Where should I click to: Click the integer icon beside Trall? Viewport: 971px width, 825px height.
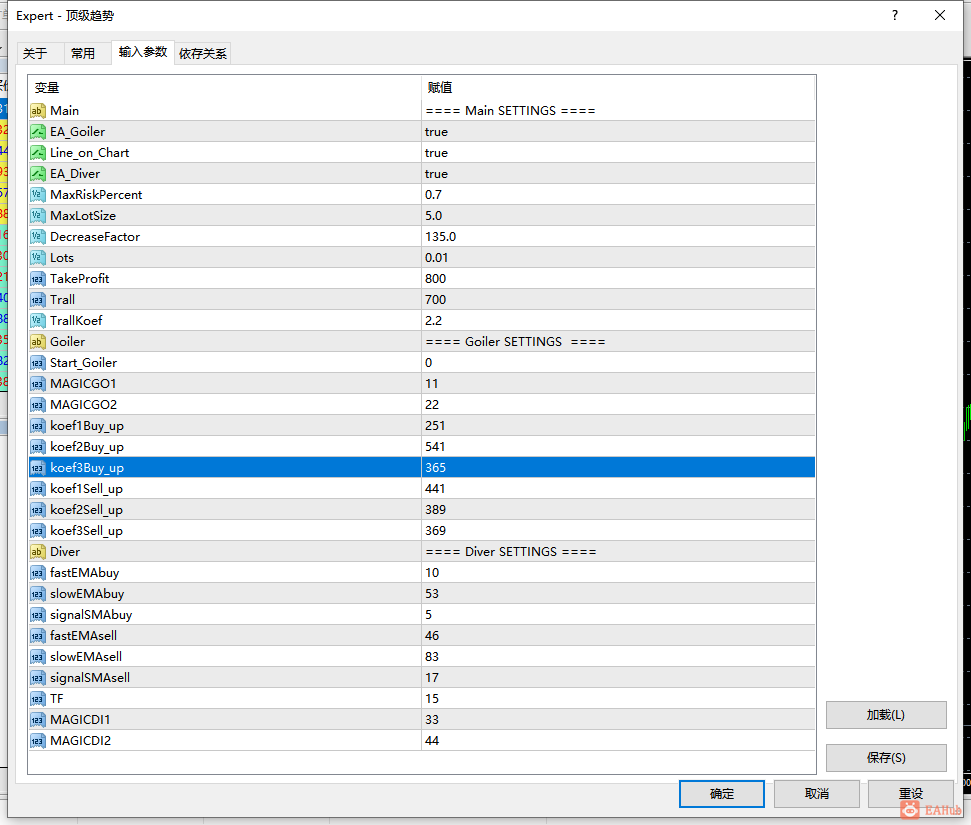pyautogui.click(x=38, y=300)
